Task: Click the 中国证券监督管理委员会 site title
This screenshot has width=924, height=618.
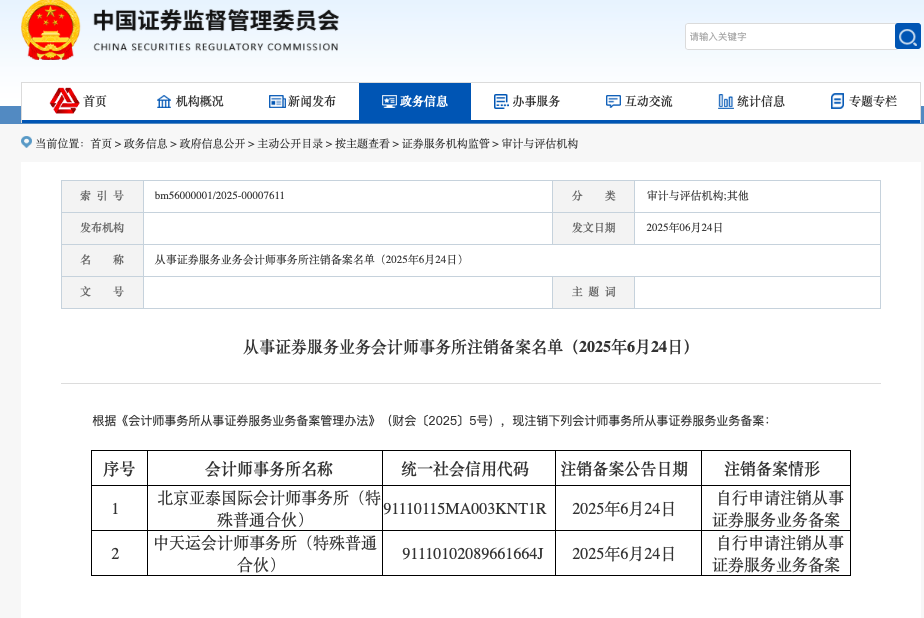Action: 215,22
